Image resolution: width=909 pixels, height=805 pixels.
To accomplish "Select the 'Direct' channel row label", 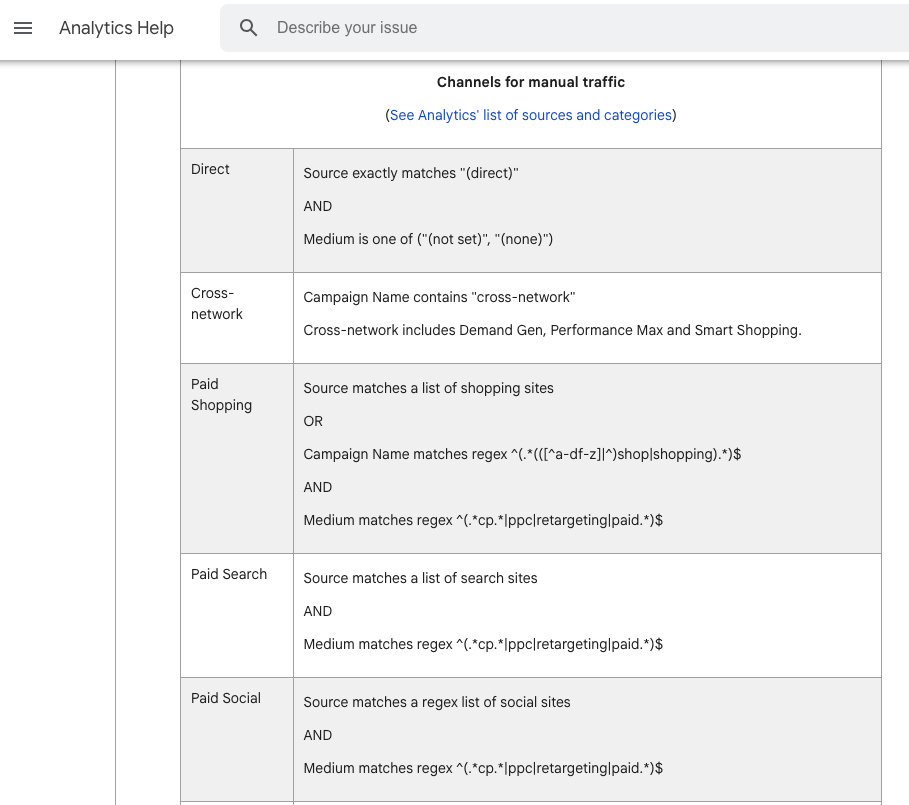I will coord(210,169).
